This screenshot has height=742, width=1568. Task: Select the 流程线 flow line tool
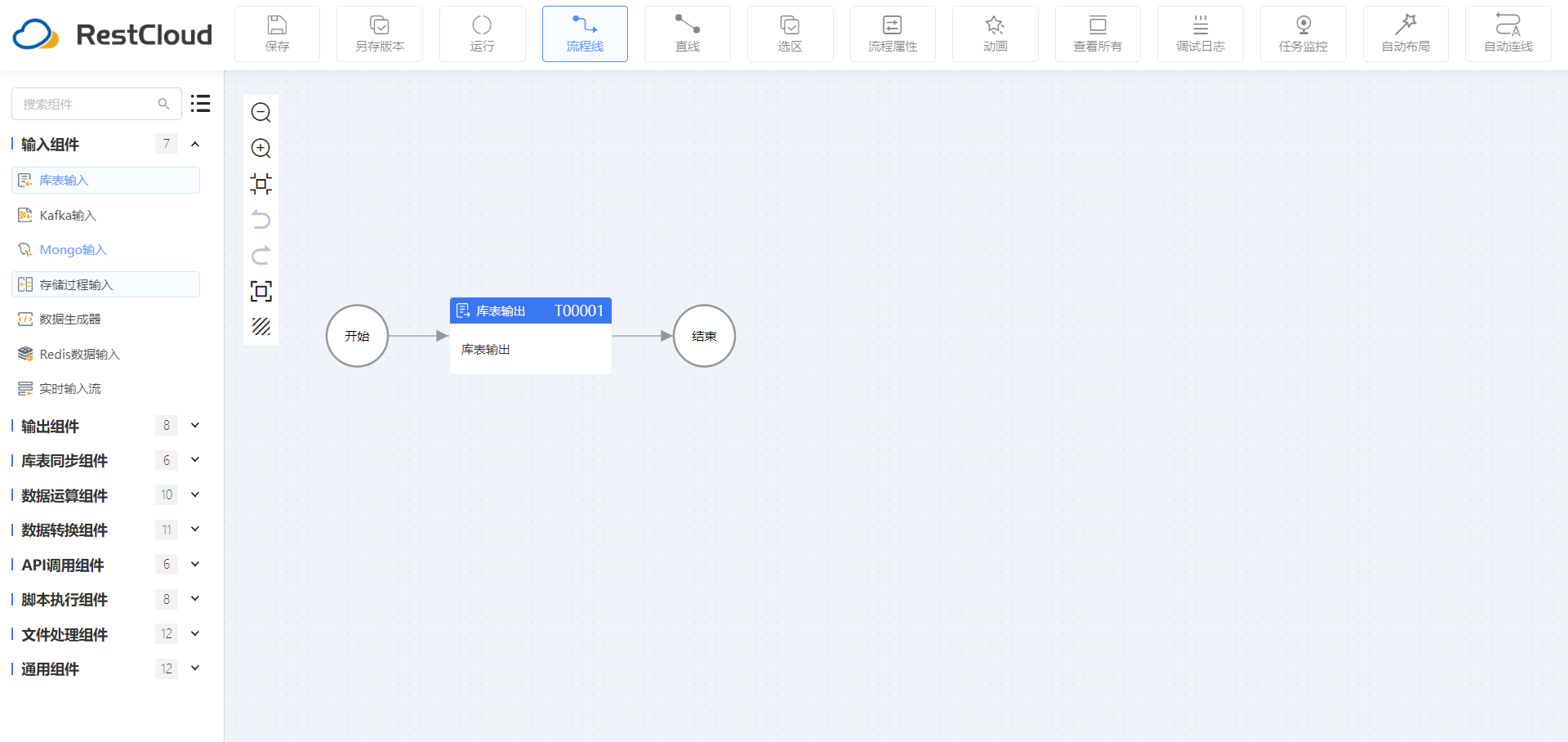tap(585, 34)
